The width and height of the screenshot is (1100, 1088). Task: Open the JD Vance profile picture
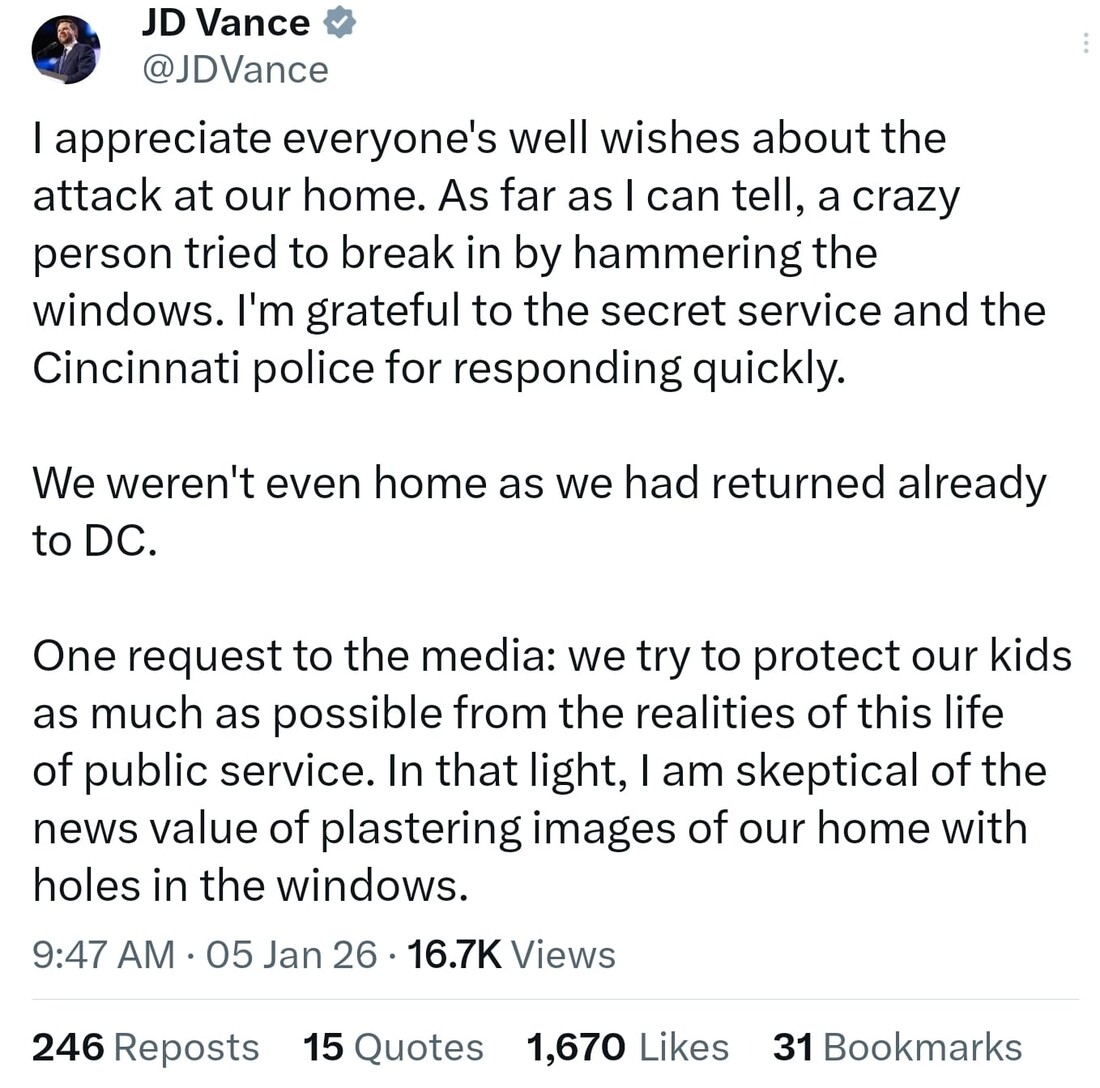(x=65, y=51)
